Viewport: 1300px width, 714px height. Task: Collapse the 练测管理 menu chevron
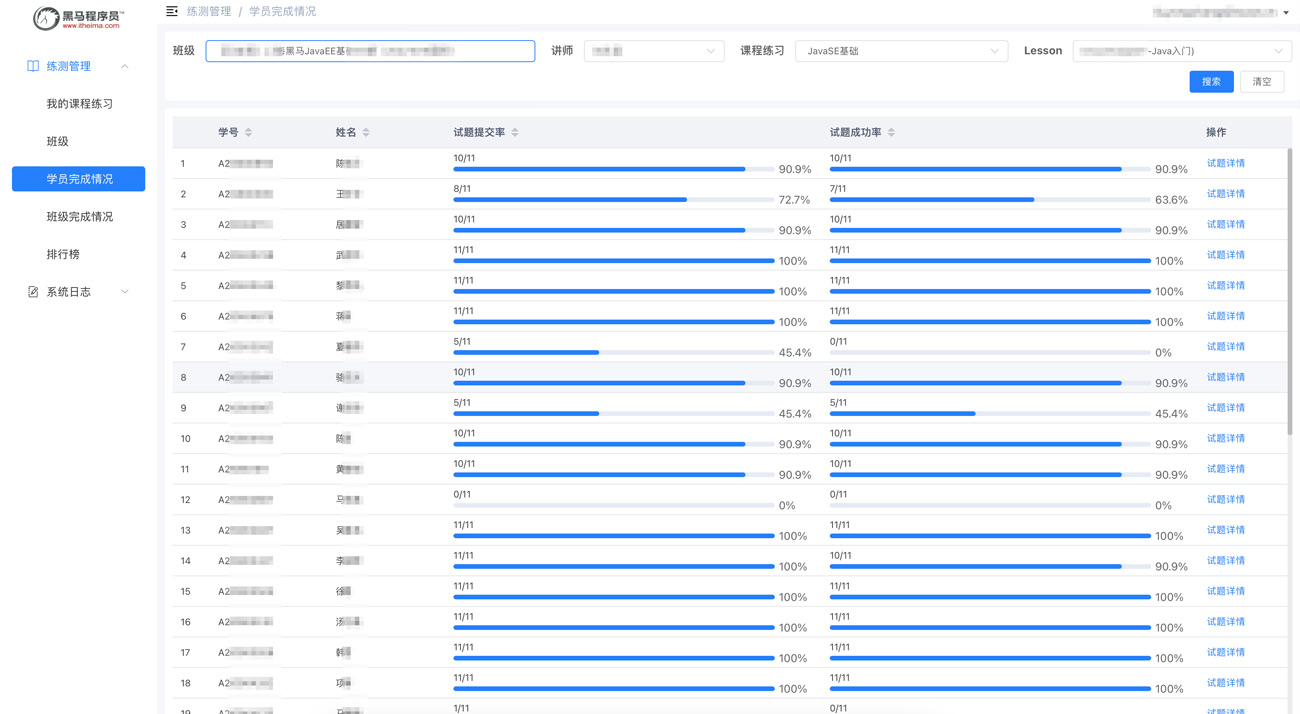pyautogui.click(x=125, y=67)
